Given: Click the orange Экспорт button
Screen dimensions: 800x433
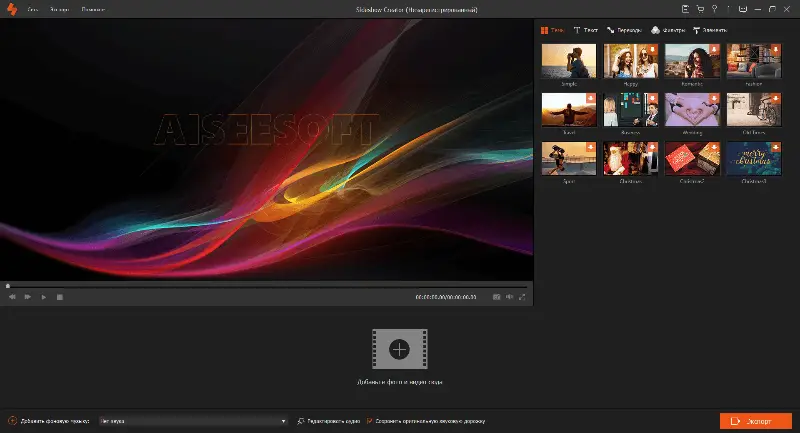Looking at the screenshot, I should tap(756, 421).
